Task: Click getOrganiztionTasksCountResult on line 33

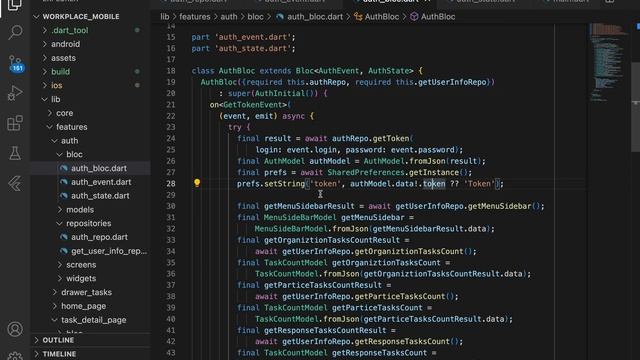Action: (332, 240)
